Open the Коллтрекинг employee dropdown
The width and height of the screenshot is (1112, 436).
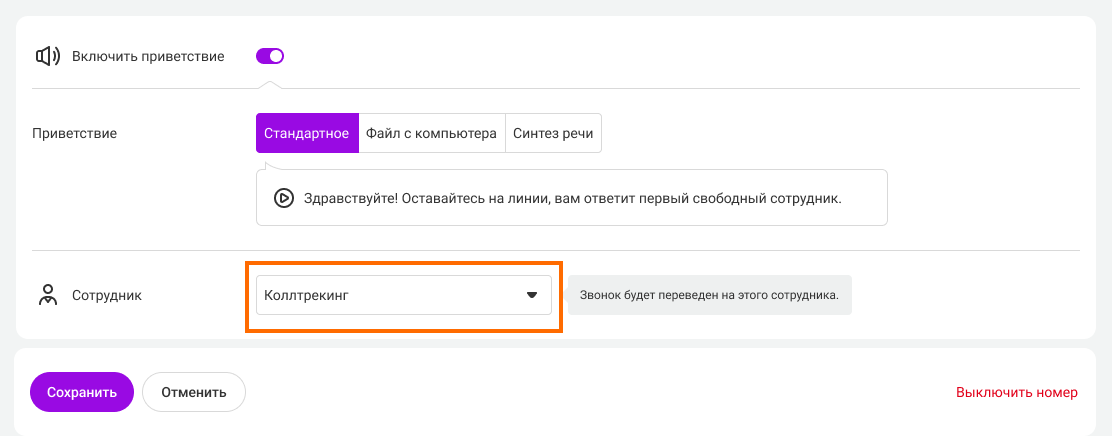tap(403, 295)
